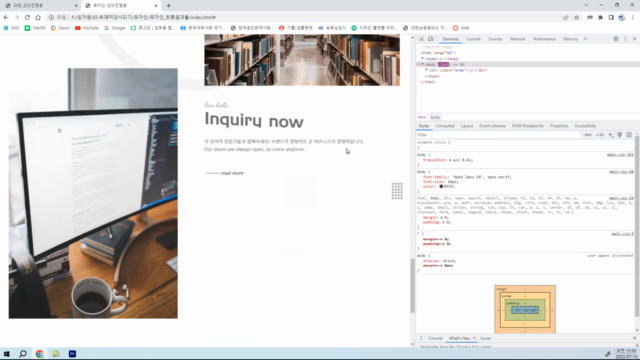
Task: Open the rendering emulation paintbrush icon
Action: (x=620, y=135)
